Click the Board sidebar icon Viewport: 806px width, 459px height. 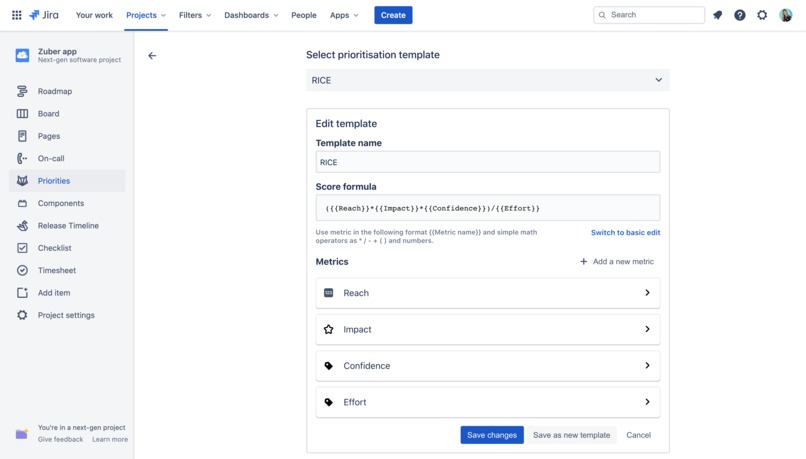pyautogui.click(x=22, y=114)
